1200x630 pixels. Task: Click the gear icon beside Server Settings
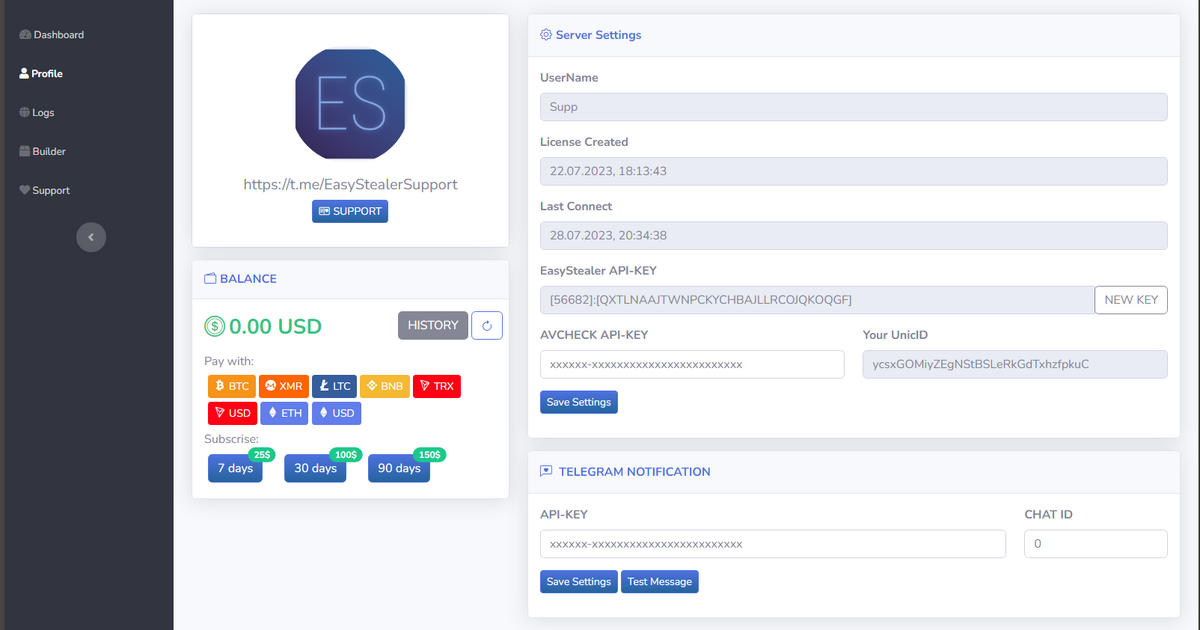point(546,35)
